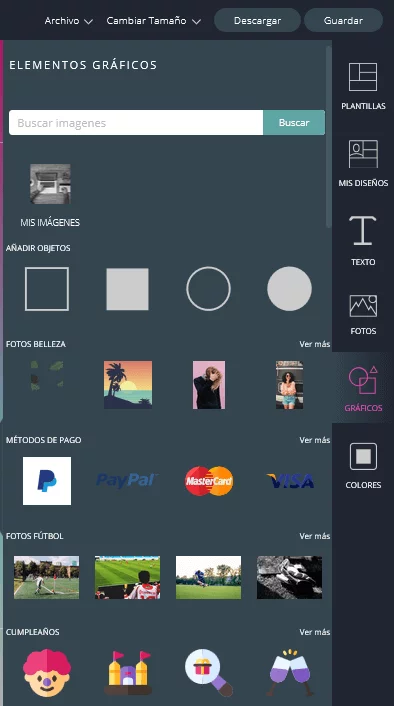
Task: Click the Elementos Gráficos panel title
Action: 83,65
